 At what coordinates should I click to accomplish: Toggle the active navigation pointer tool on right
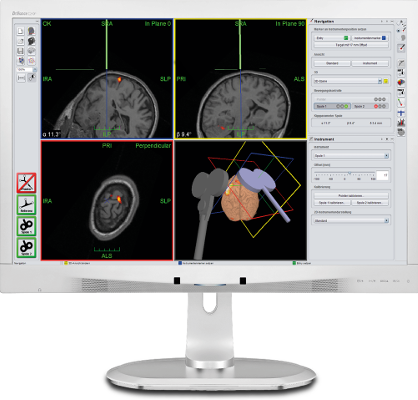[x=401, y=48]
